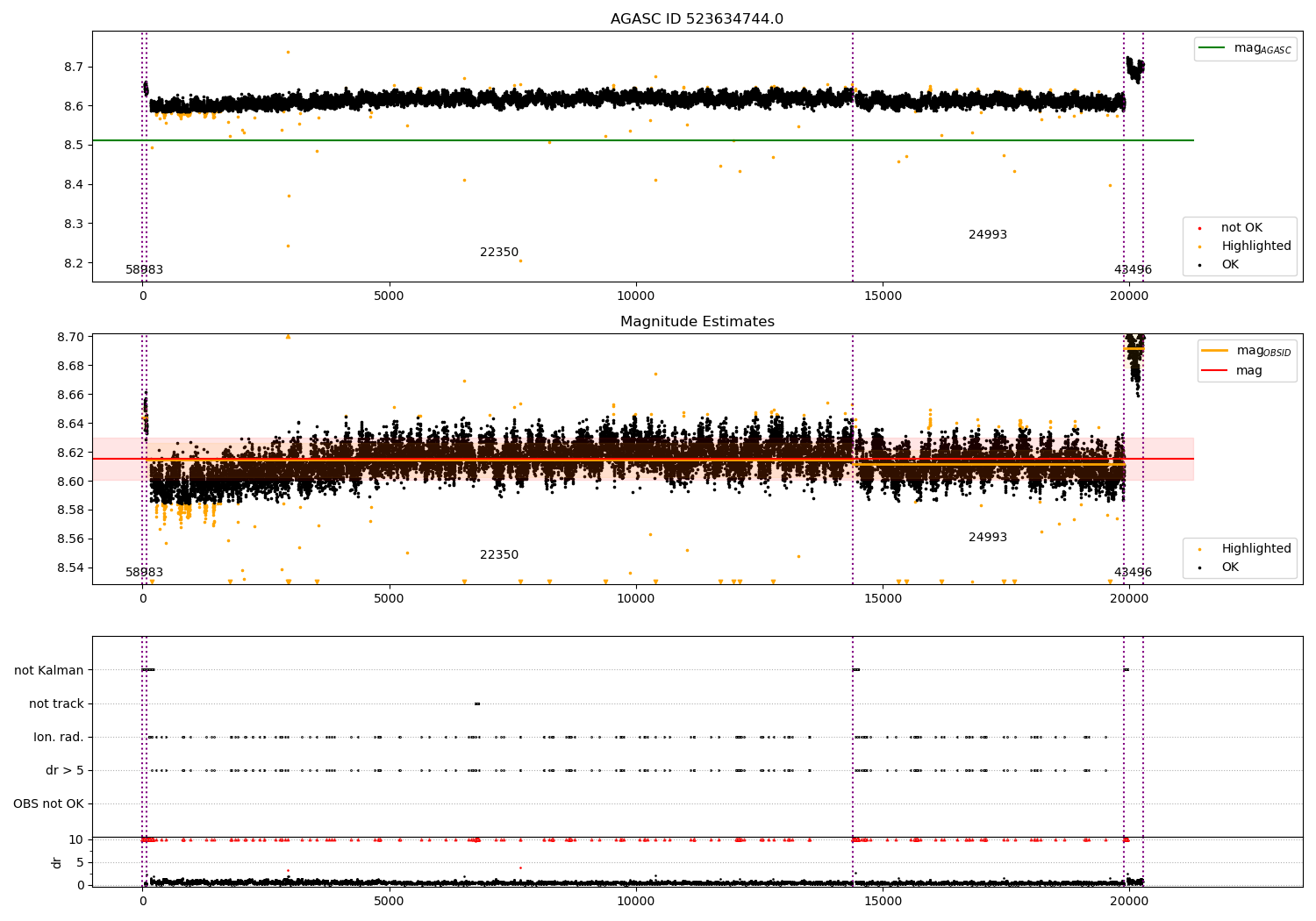The height and width of the screenshot is (921, 1316).
Task: Click the plot title 'AGASC ID 523634744.0'
Action: pyautogui.click(x=697, y=19)
